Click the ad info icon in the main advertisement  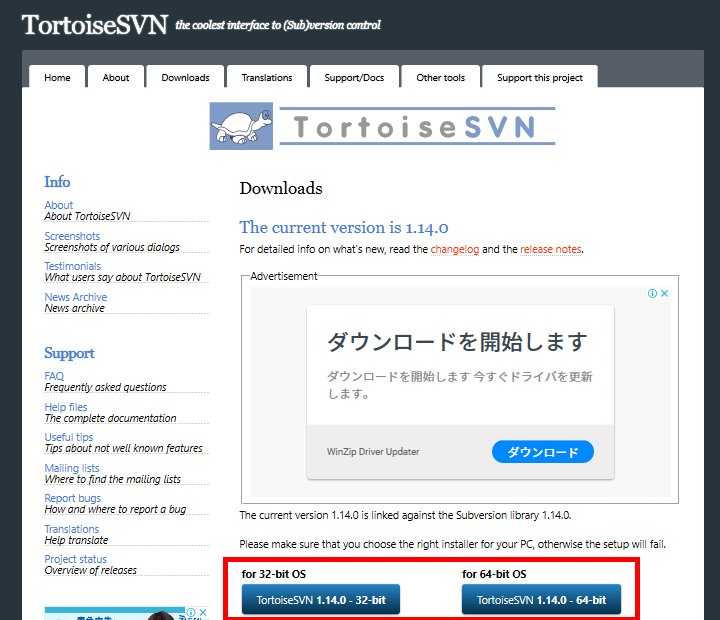[x=652, y=293]
